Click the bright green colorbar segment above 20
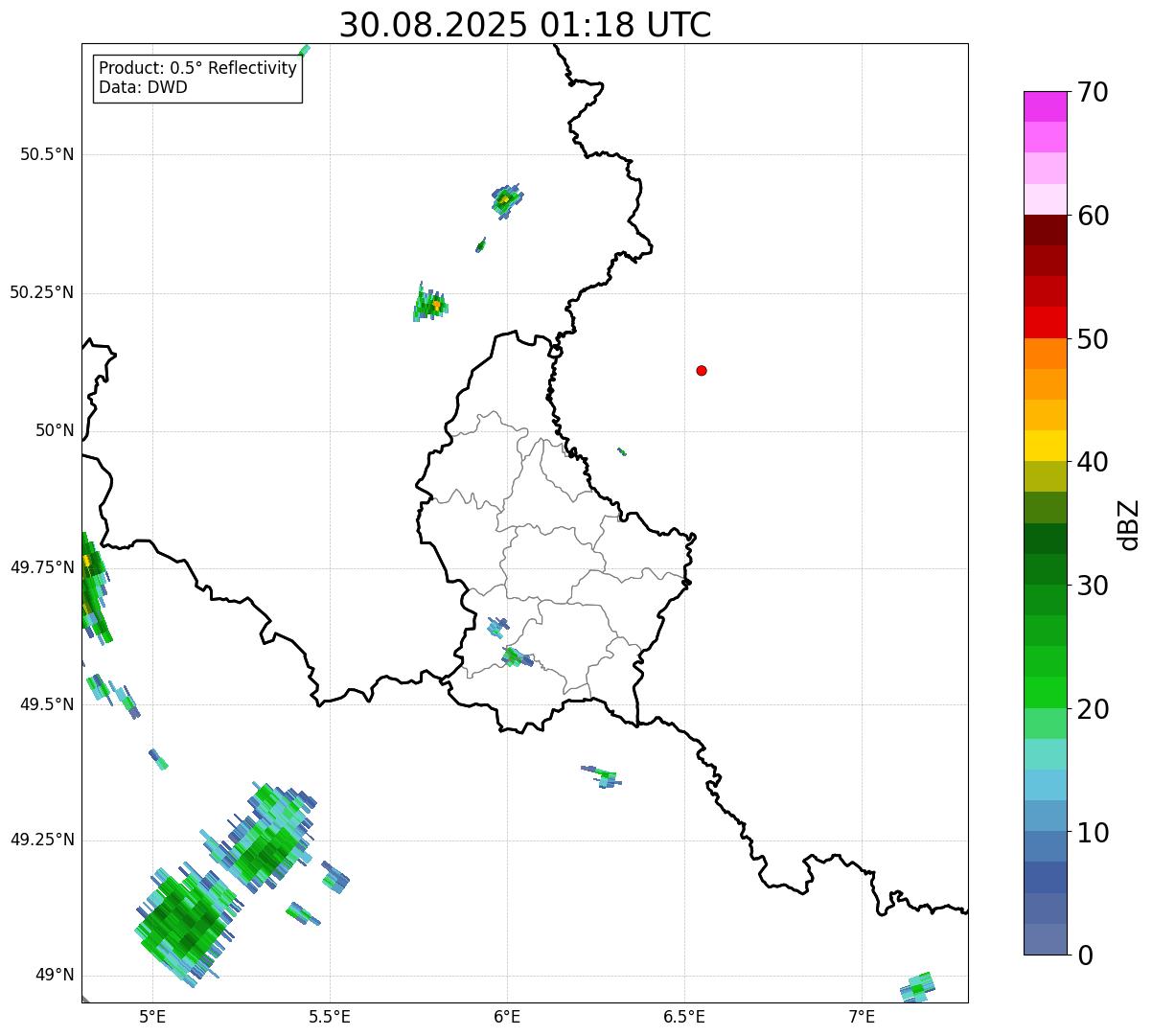The width and height of the screenshot is (1152, 1036). pyautogui.click(x=1045, y=693)
